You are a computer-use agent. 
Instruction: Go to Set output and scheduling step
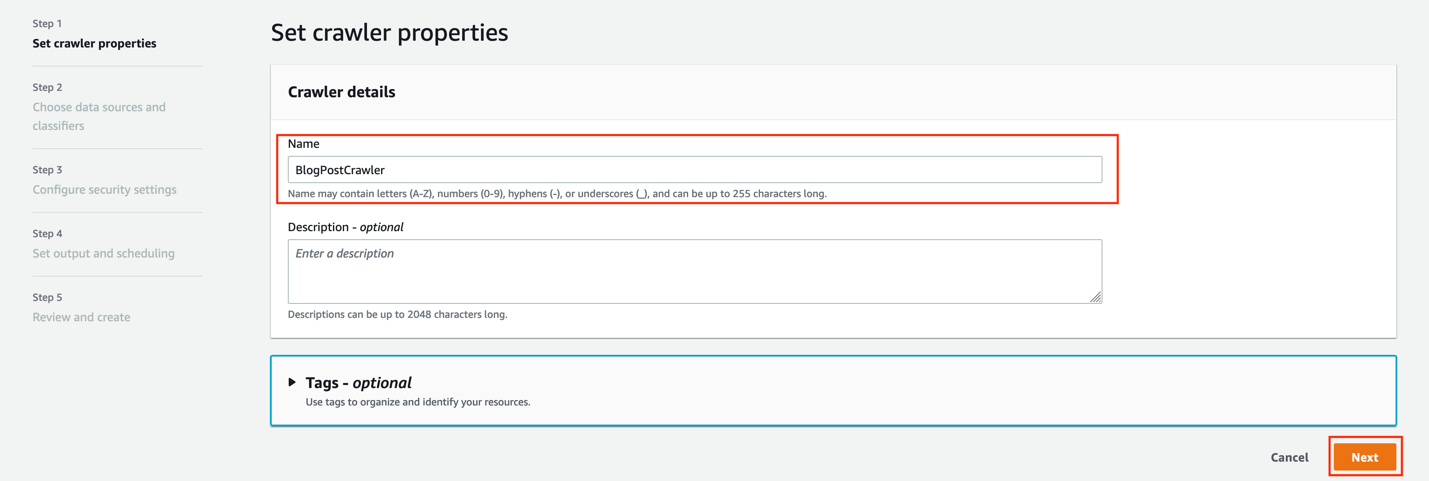[x=103, y=253]
